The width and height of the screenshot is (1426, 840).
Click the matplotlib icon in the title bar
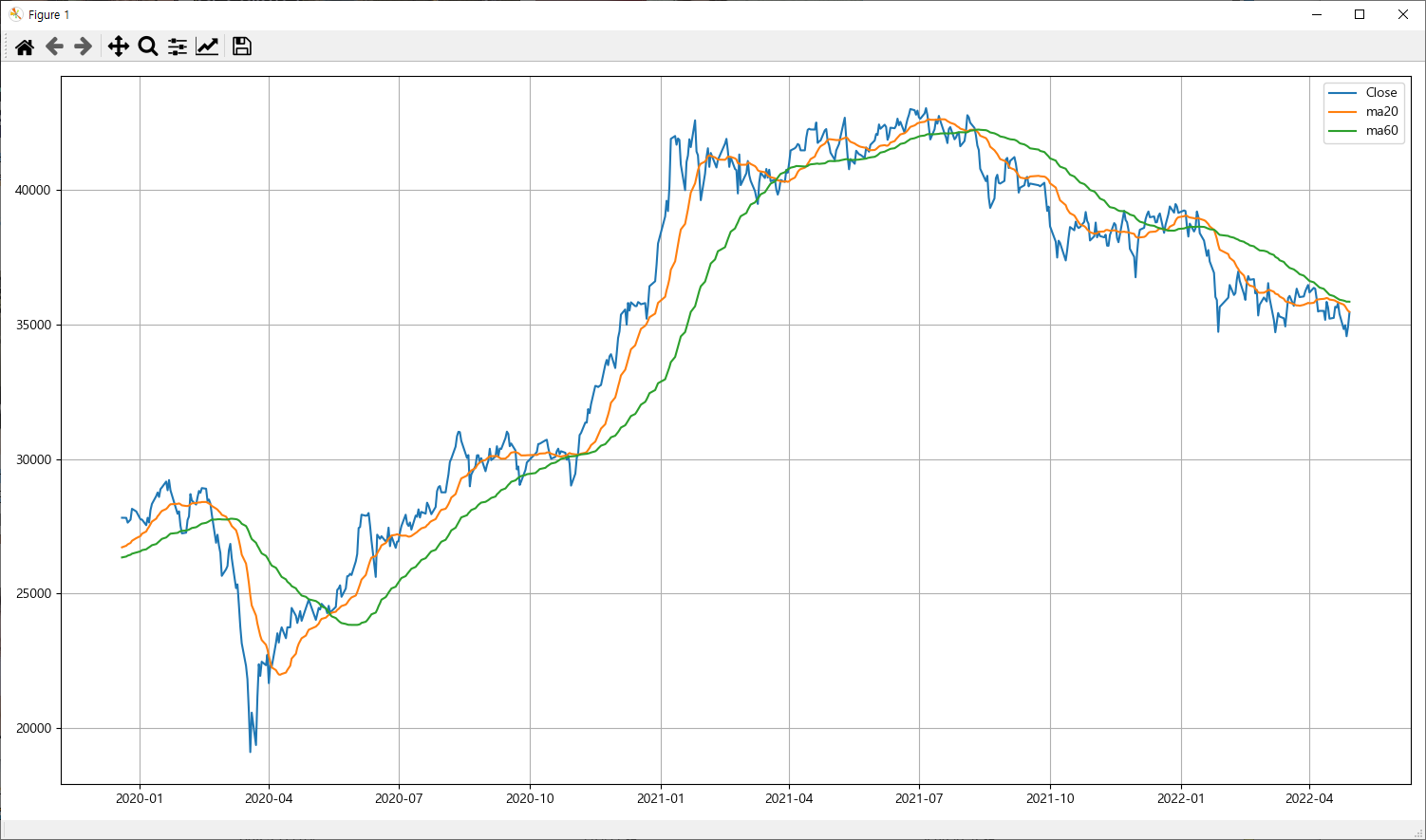[x=15, y=14]
